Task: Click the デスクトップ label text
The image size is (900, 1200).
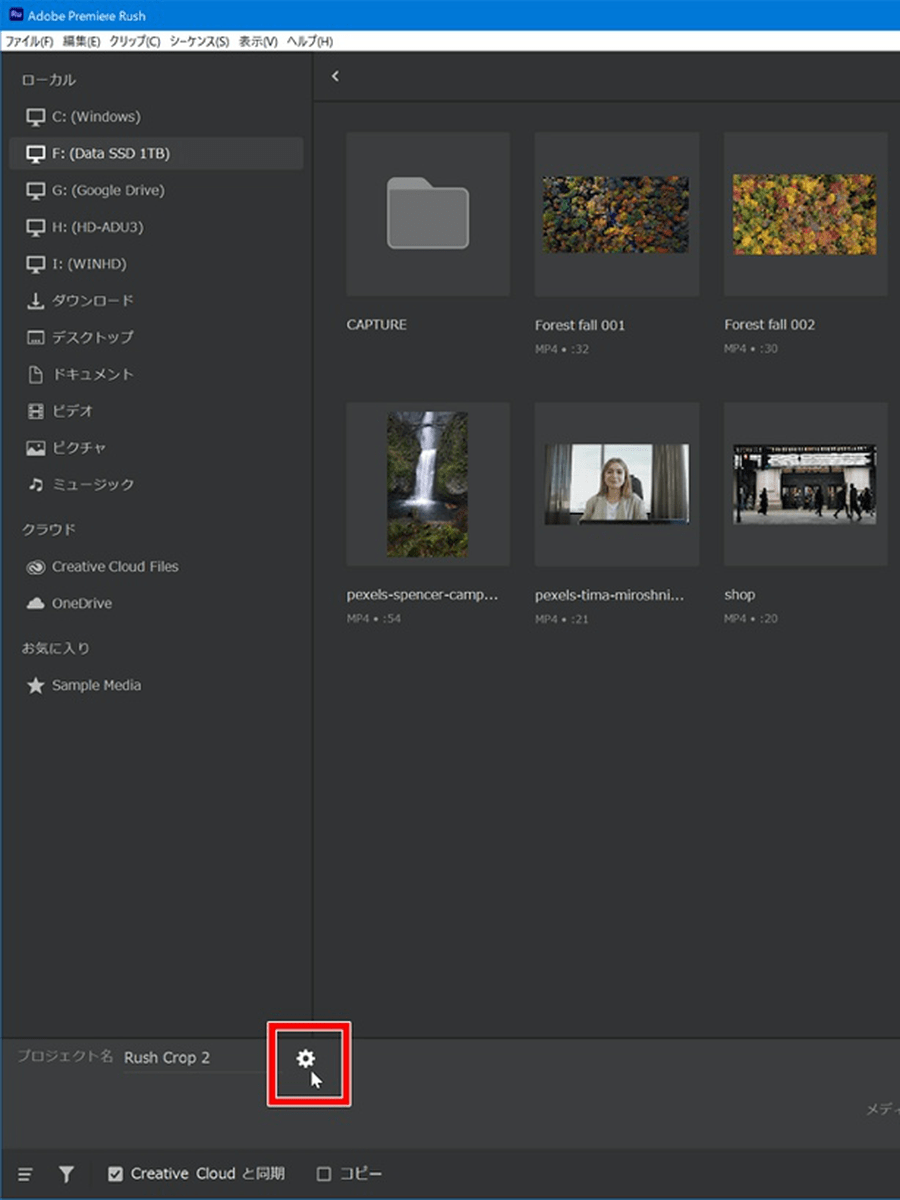Action: tap(93, 338)
